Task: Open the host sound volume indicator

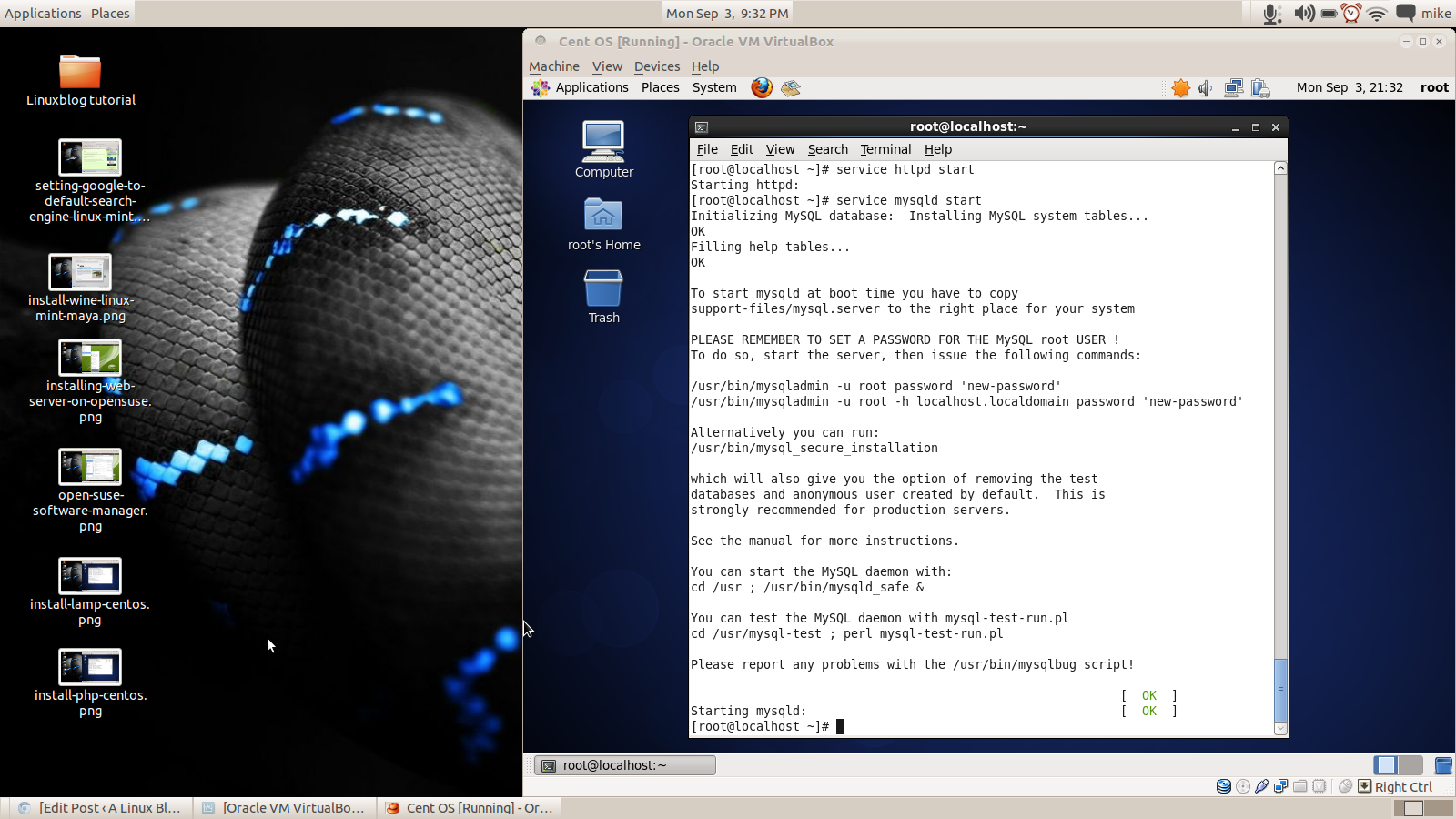Action: pos(1304,13)
